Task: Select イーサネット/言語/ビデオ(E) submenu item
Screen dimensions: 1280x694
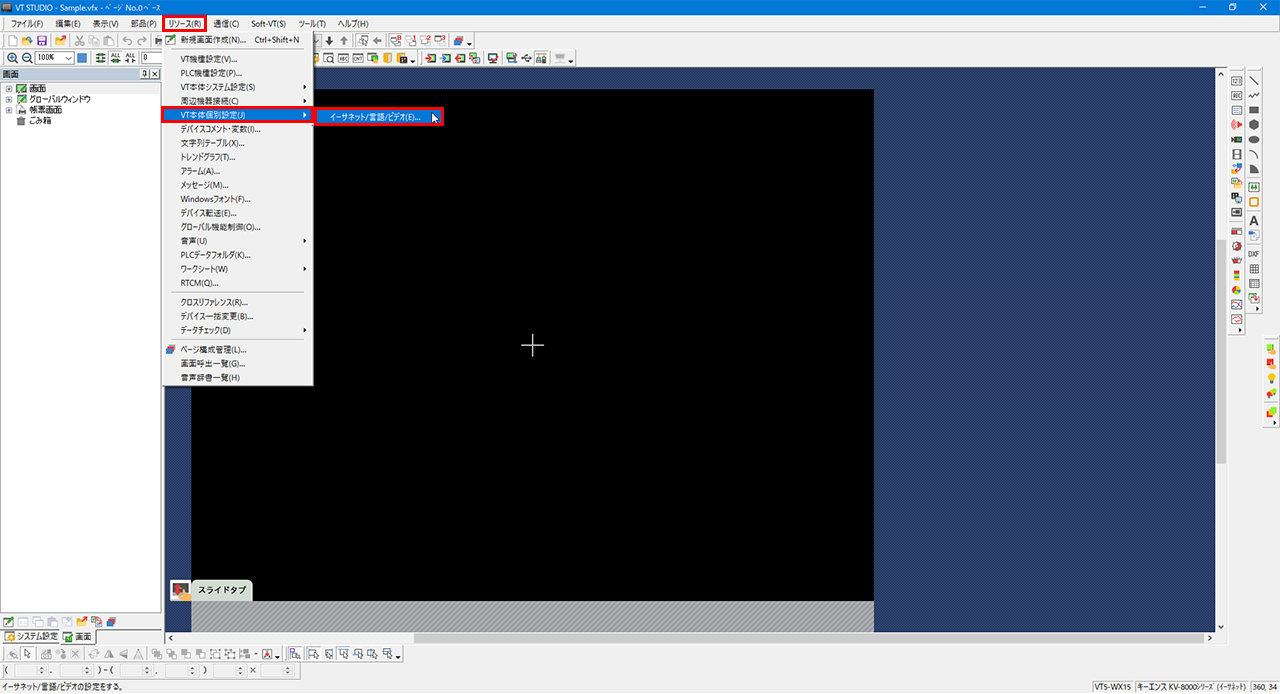Action: click(376, 117)
